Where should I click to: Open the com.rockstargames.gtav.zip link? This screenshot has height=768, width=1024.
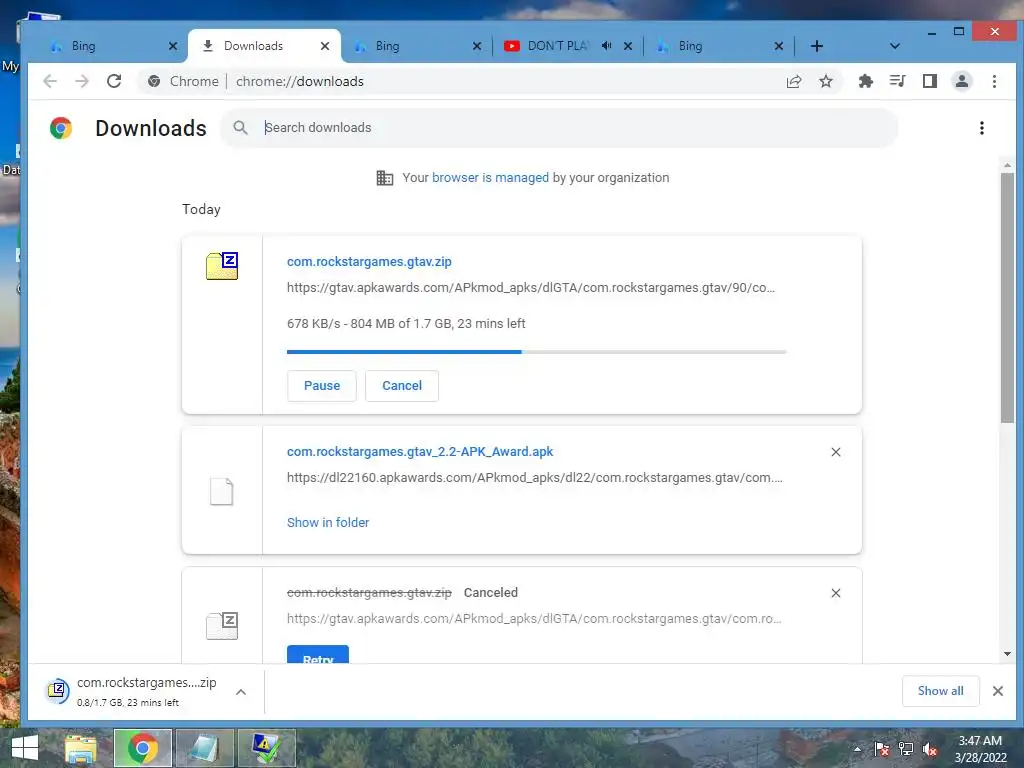tap(369, 261)
